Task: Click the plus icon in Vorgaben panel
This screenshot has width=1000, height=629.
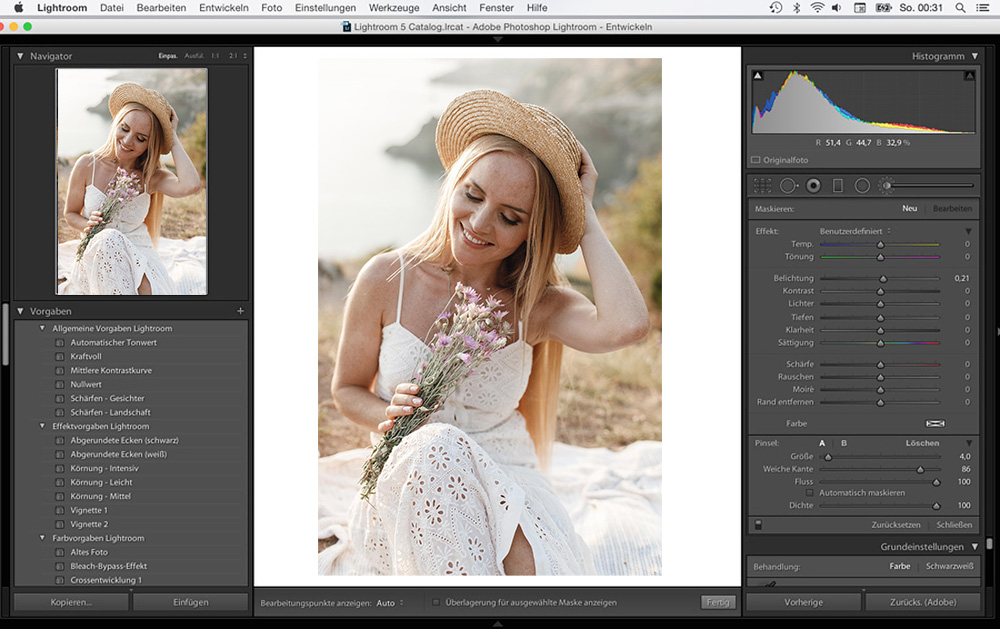Action: [x=240, y=311]
